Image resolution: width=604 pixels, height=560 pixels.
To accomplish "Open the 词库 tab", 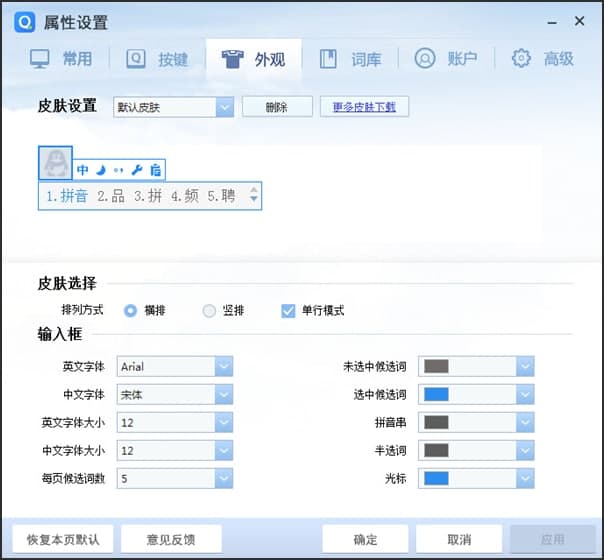I will click(x=350, y=59).
